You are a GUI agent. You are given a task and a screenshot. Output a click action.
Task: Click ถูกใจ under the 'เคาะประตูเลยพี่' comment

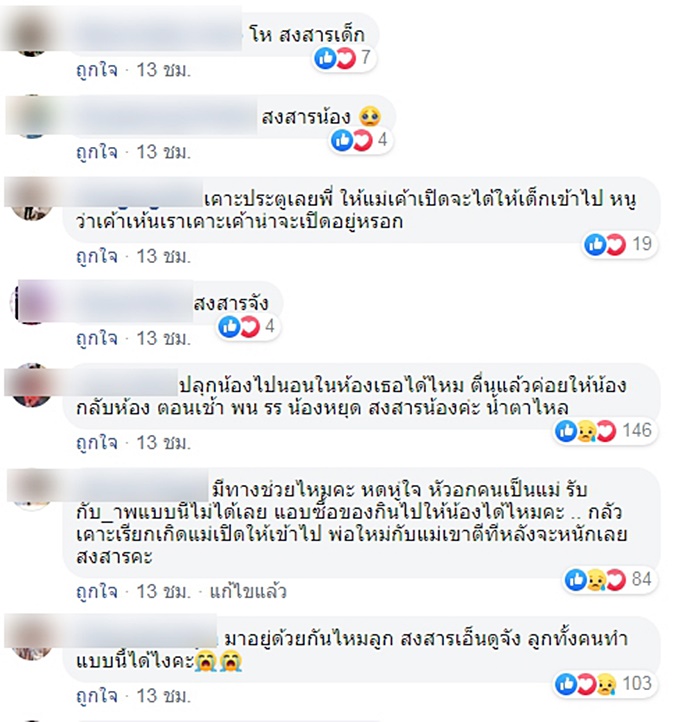[97, 256]
